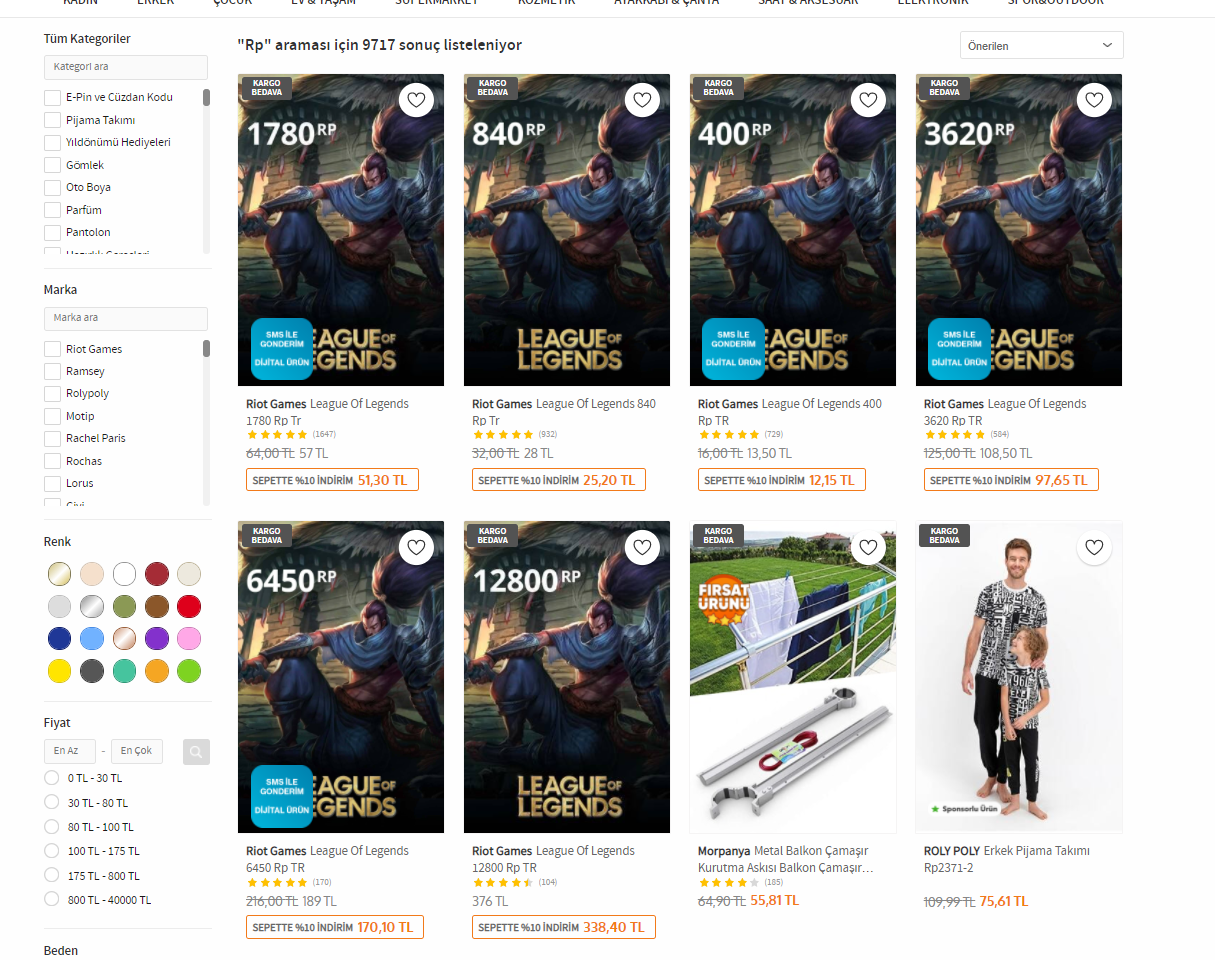Viewport: 1215px width, 960px height.
Task: Select the 0 TL - 30 TL price range
Action: [x=52, y=778]
